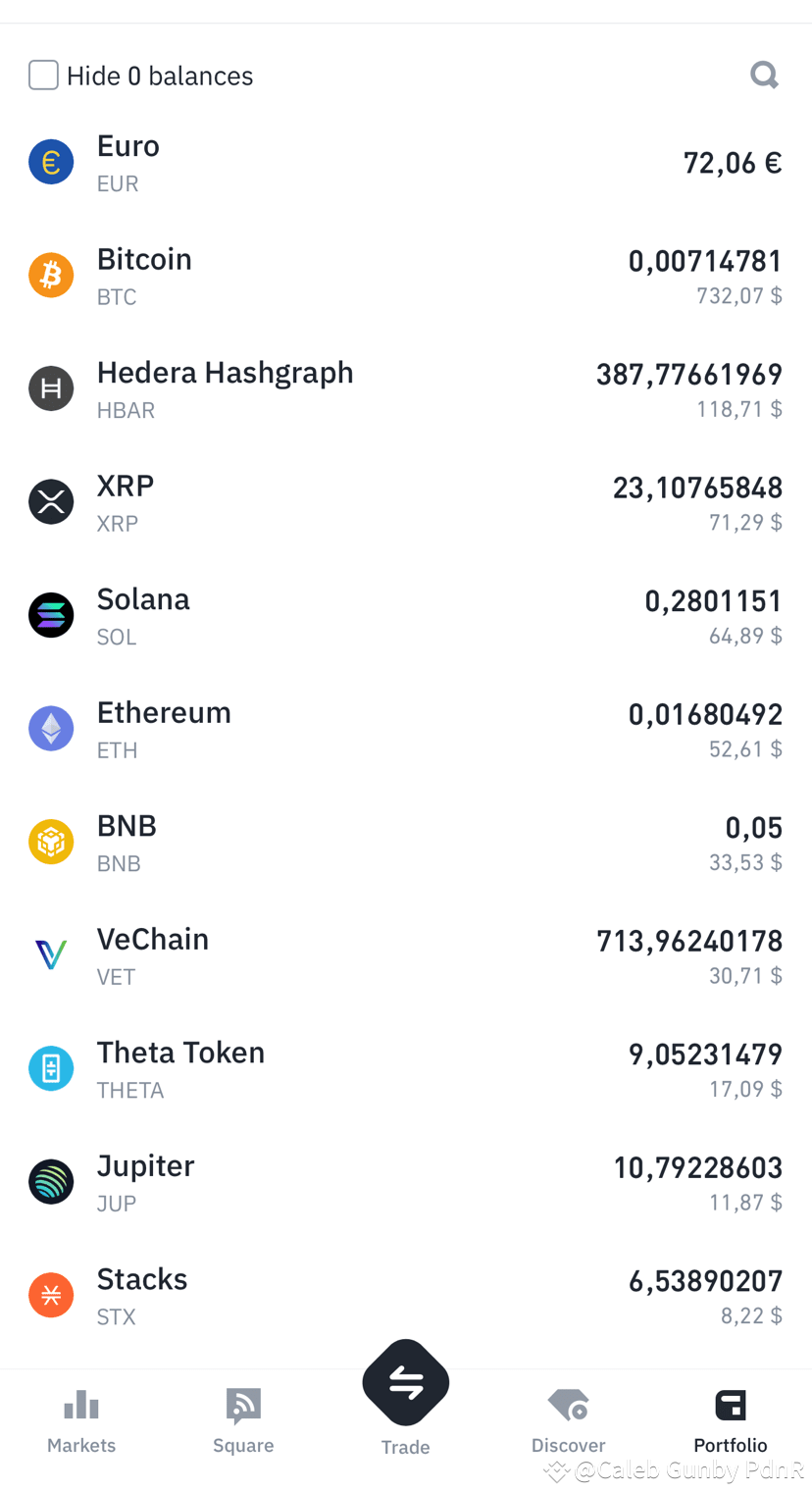The image size is (812, 1492).
Task: Tap the VeChain logo icon
Action: pos(51,954)
